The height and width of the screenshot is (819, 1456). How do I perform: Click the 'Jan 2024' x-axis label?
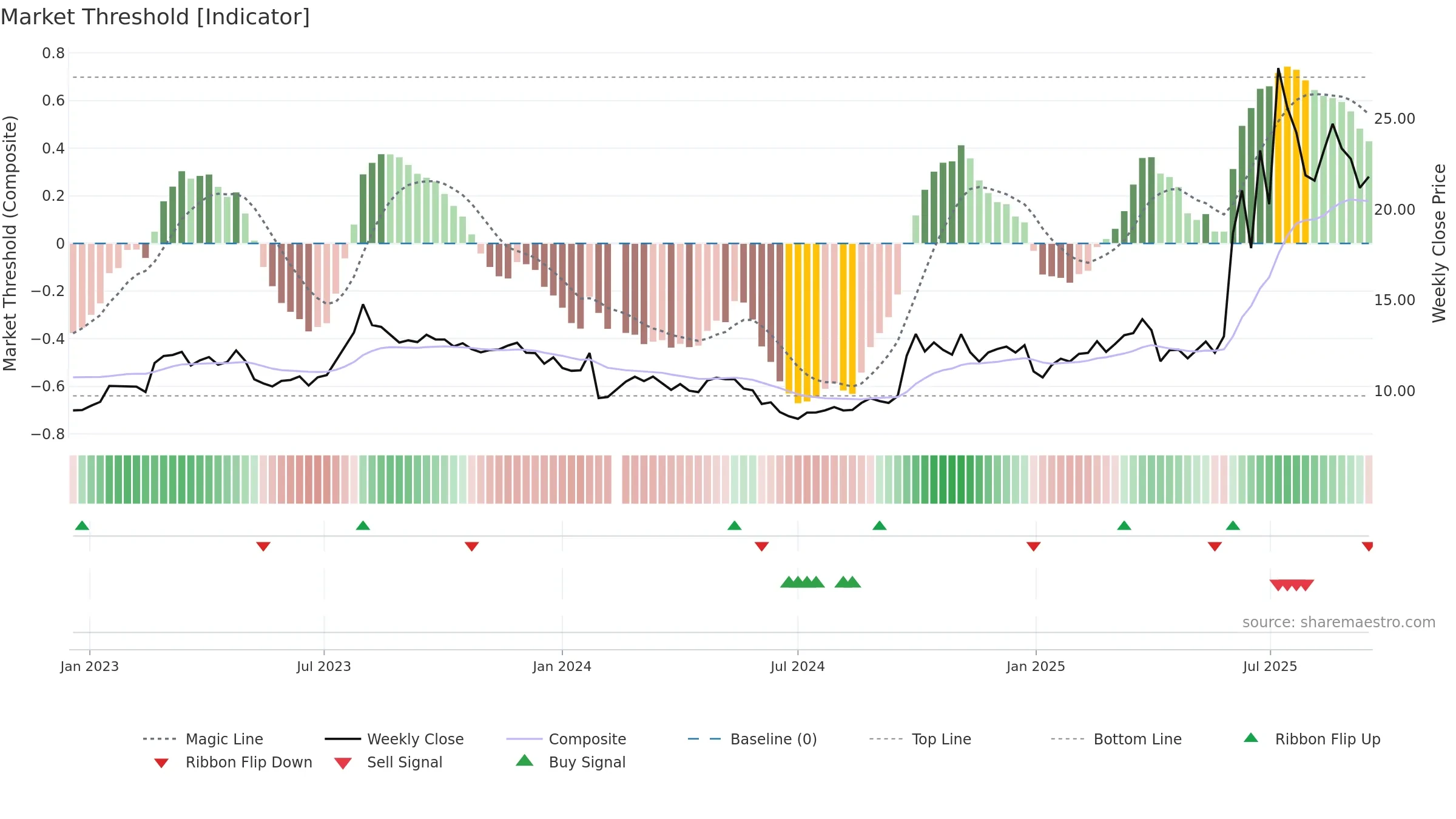coord(562,667)
